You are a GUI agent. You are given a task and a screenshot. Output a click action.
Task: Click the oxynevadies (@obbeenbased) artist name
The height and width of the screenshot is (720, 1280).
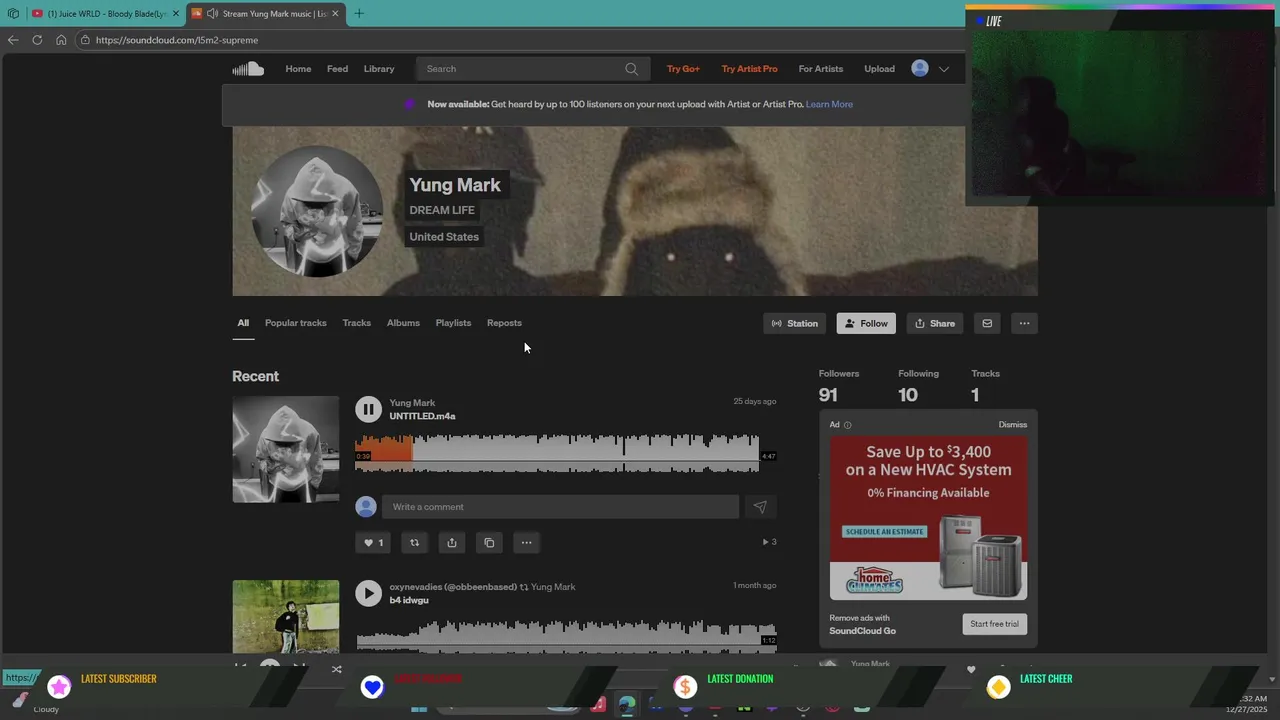click(453, 587)
